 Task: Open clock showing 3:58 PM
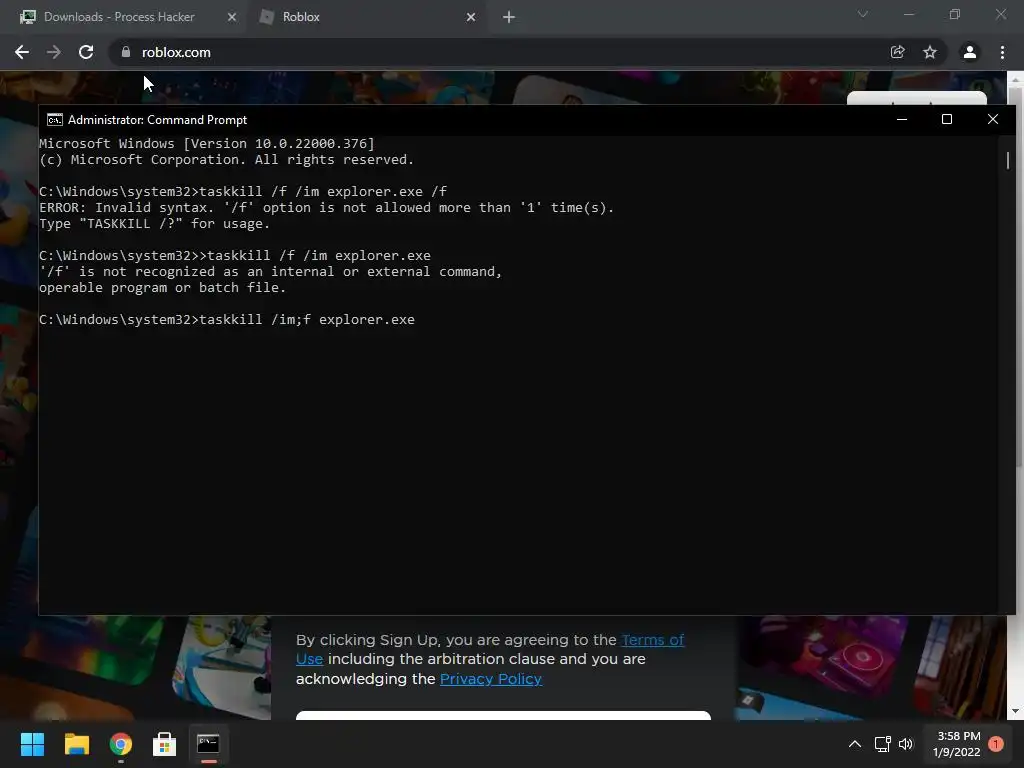tap(957, 744)
